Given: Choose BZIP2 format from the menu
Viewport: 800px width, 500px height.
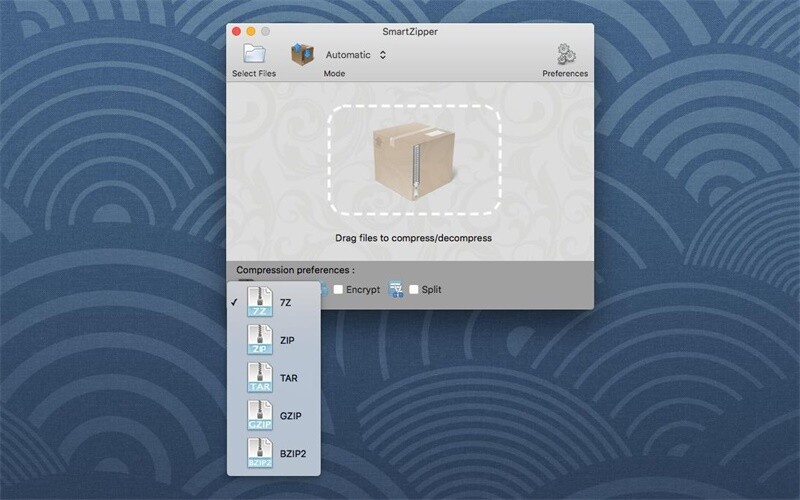Looking at the screenshot, I should click(274, 453).
